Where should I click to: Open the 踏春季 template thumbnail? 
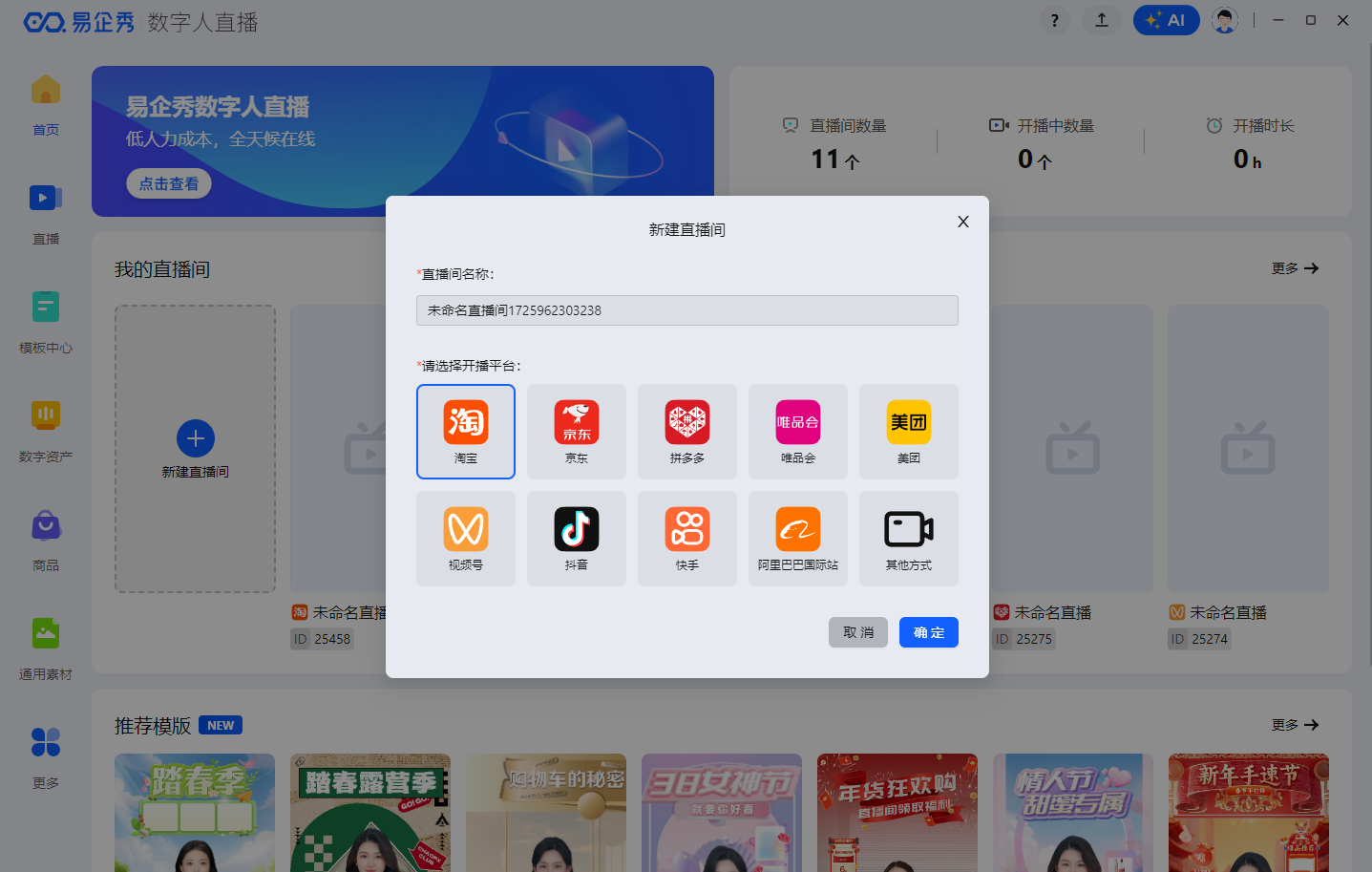pos(195,813)
